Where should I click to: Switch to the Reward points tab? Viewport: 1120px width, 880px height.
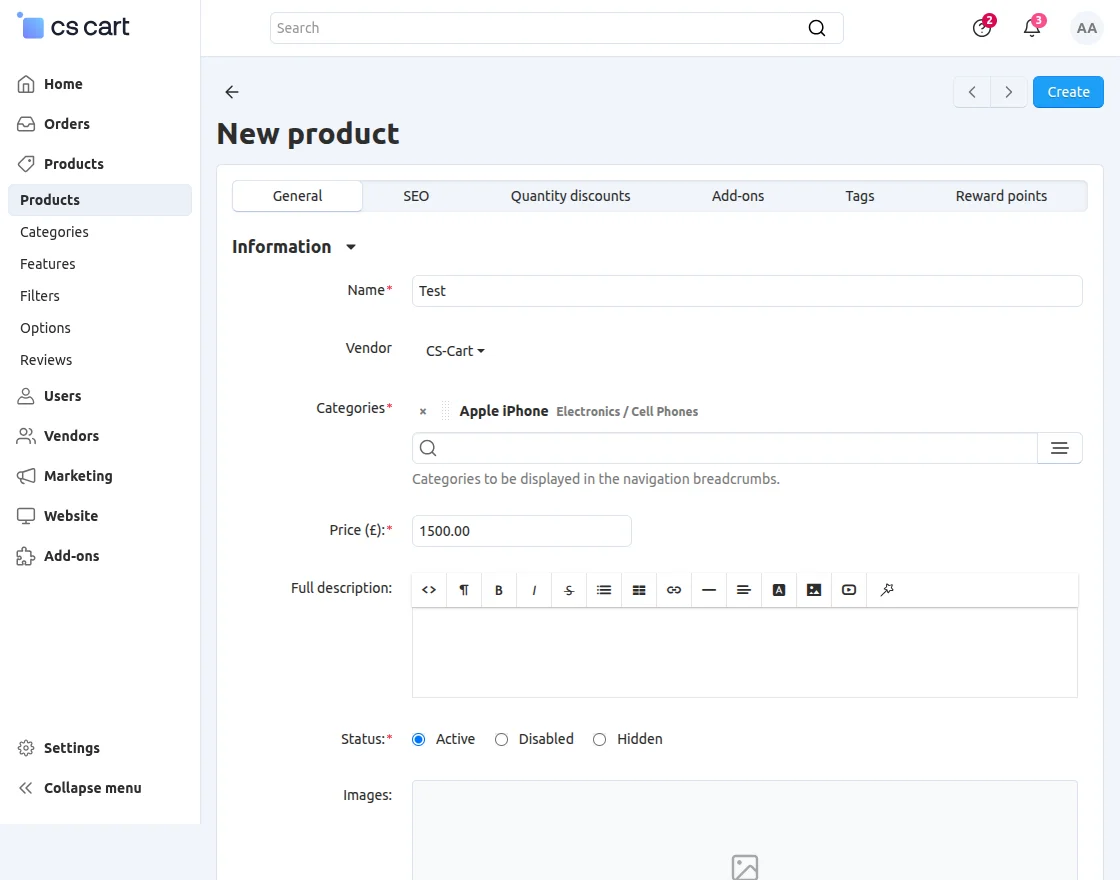coord(1001,196)
